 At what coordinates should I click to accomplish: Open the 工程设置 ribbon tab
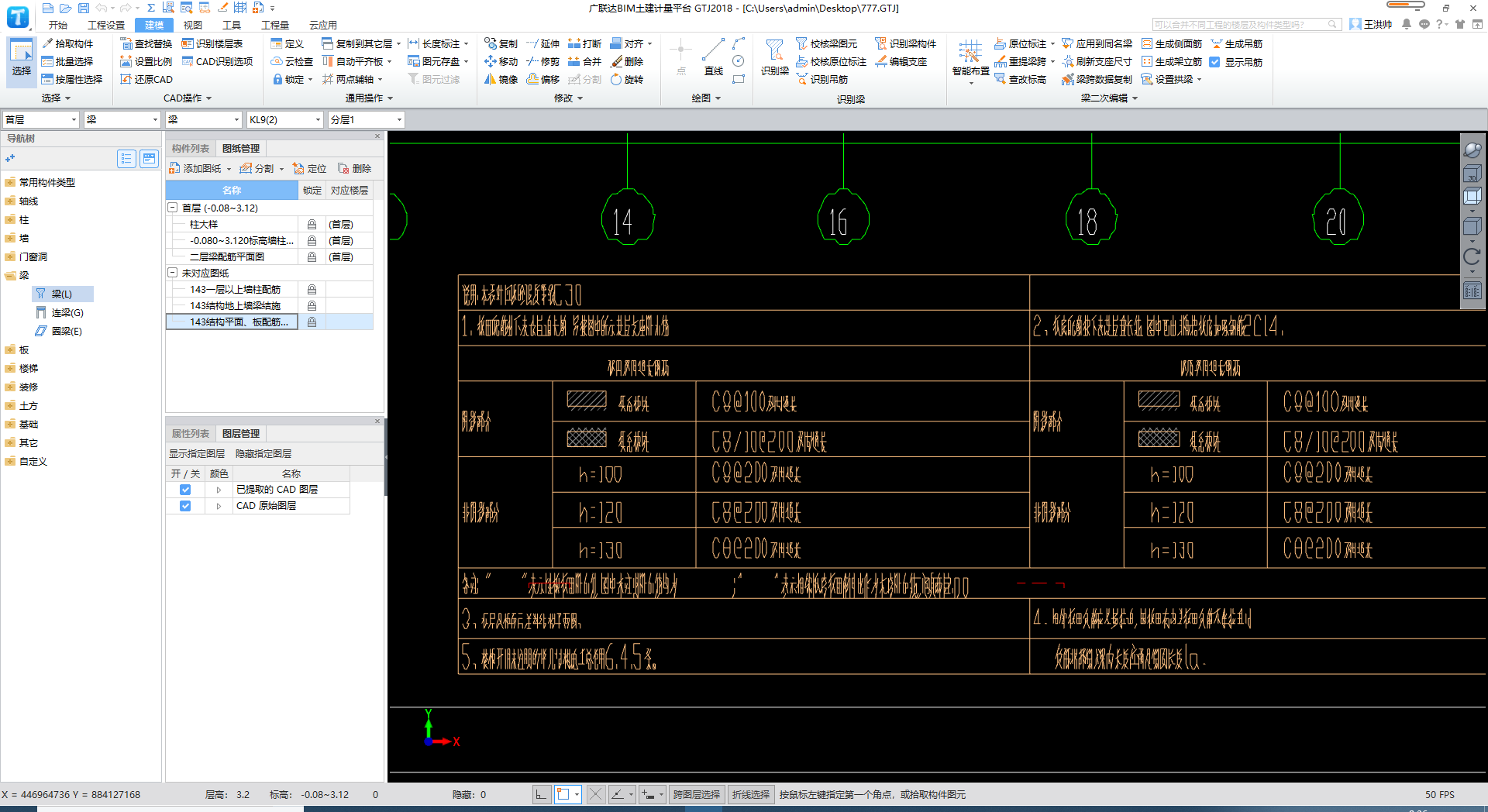[106, 26]
